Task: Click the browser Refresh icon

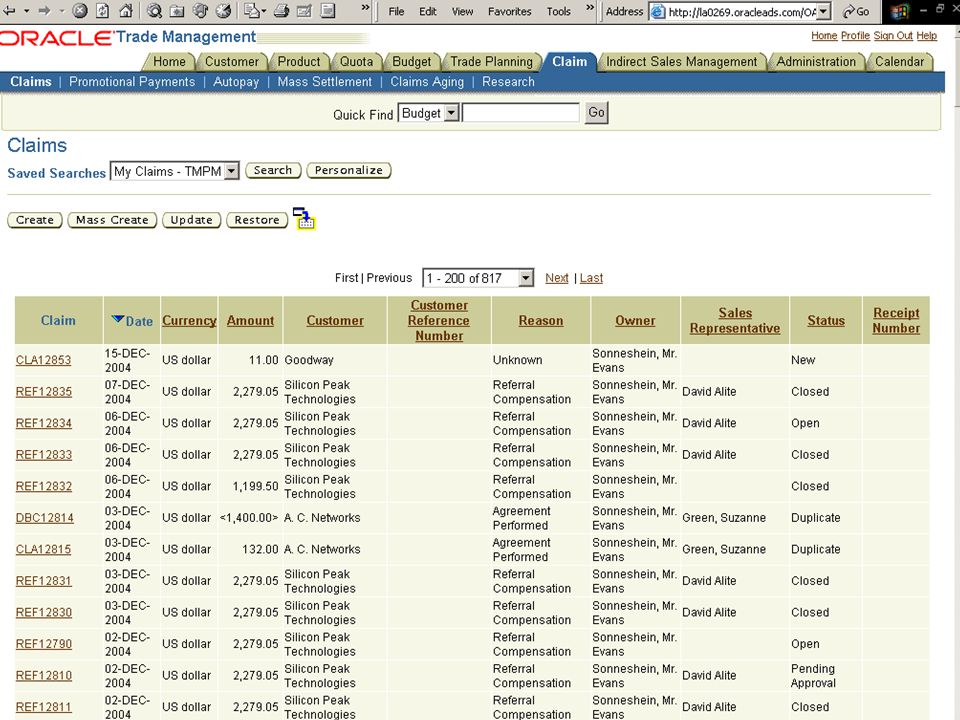Action: click(102, 11)
